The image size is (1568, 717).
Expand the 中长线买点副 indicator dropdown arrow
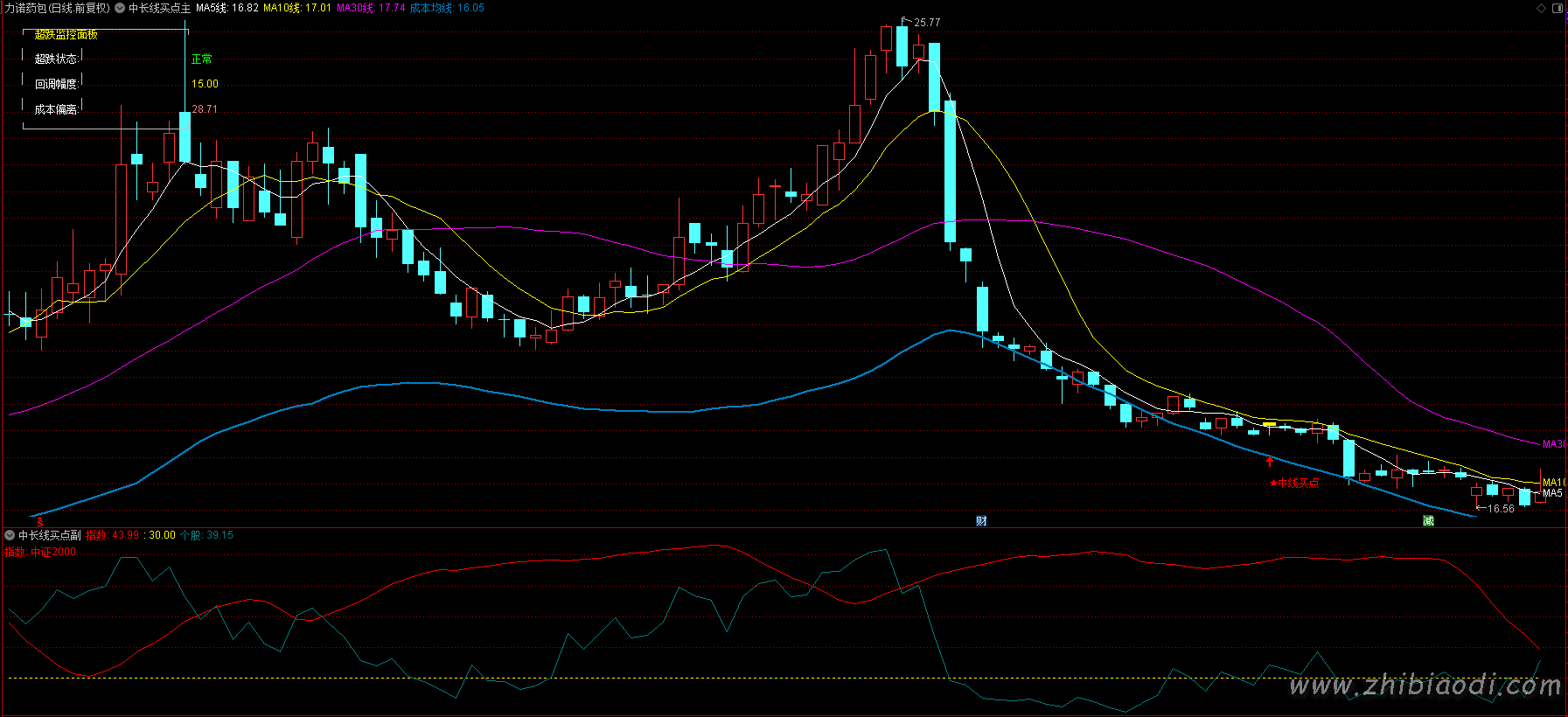(10, 535)
